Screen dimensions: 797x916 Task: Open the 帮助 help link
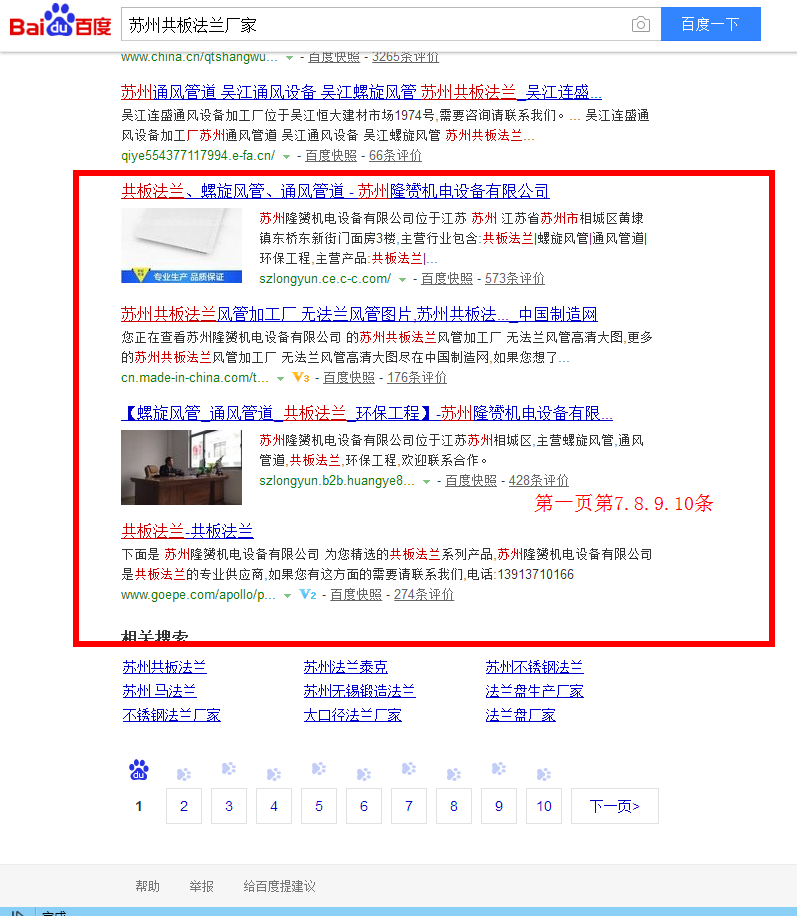(147, 886)
